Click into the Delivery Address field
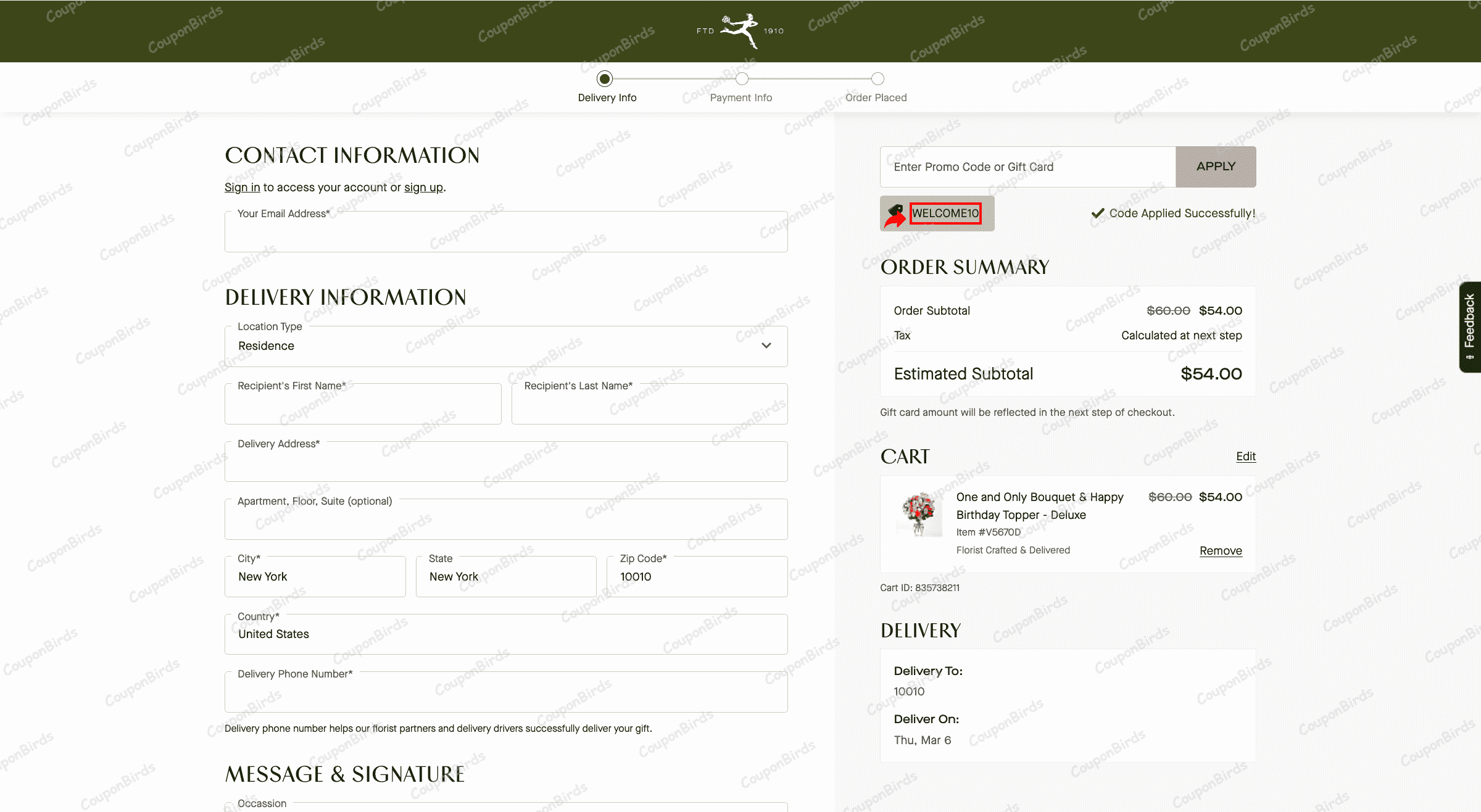Screen dimensions: 1481x812 click(x=506, y=462)
